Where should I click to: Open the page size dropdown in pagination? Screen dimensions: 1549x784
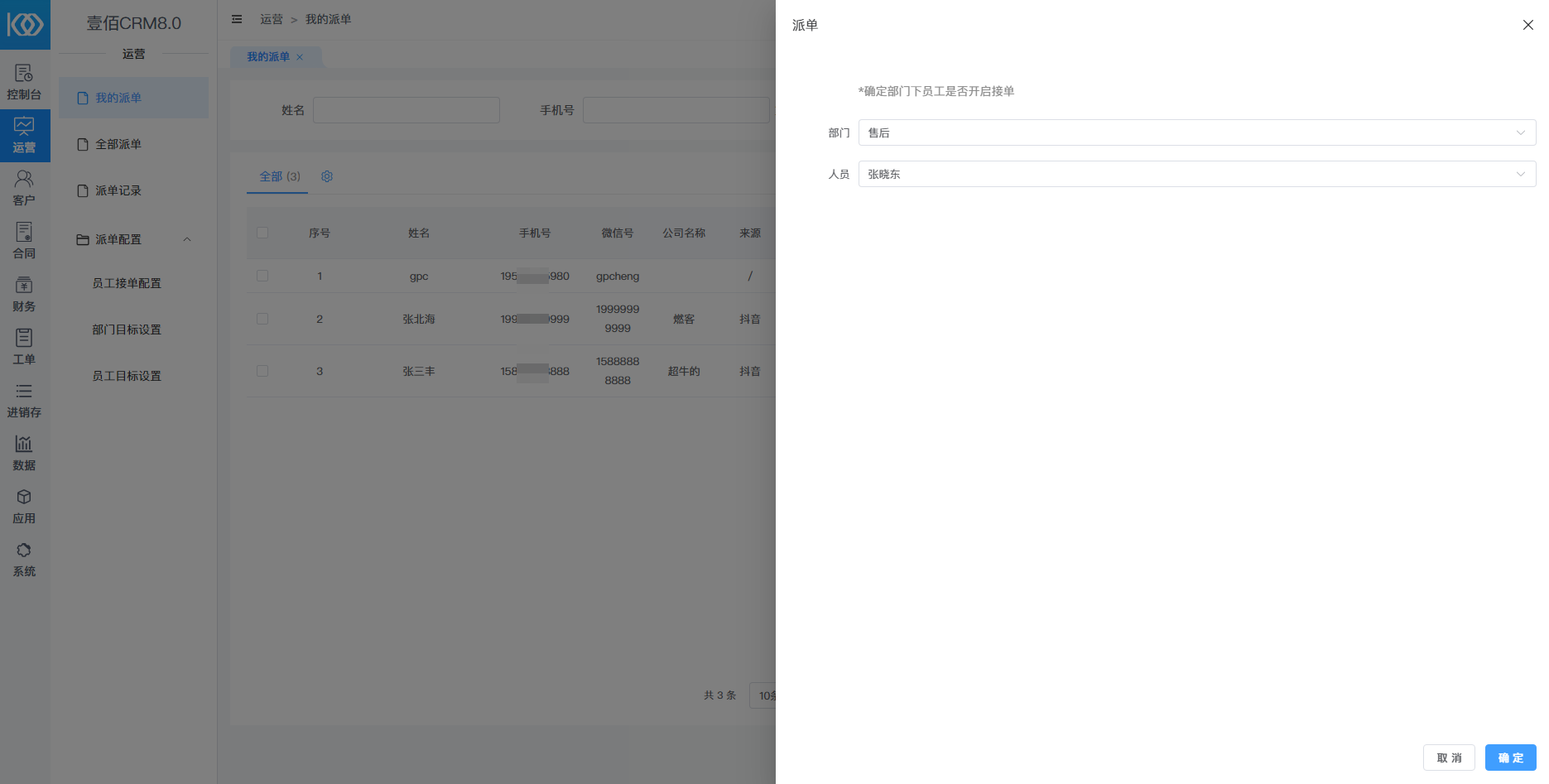tap(762, 695)
